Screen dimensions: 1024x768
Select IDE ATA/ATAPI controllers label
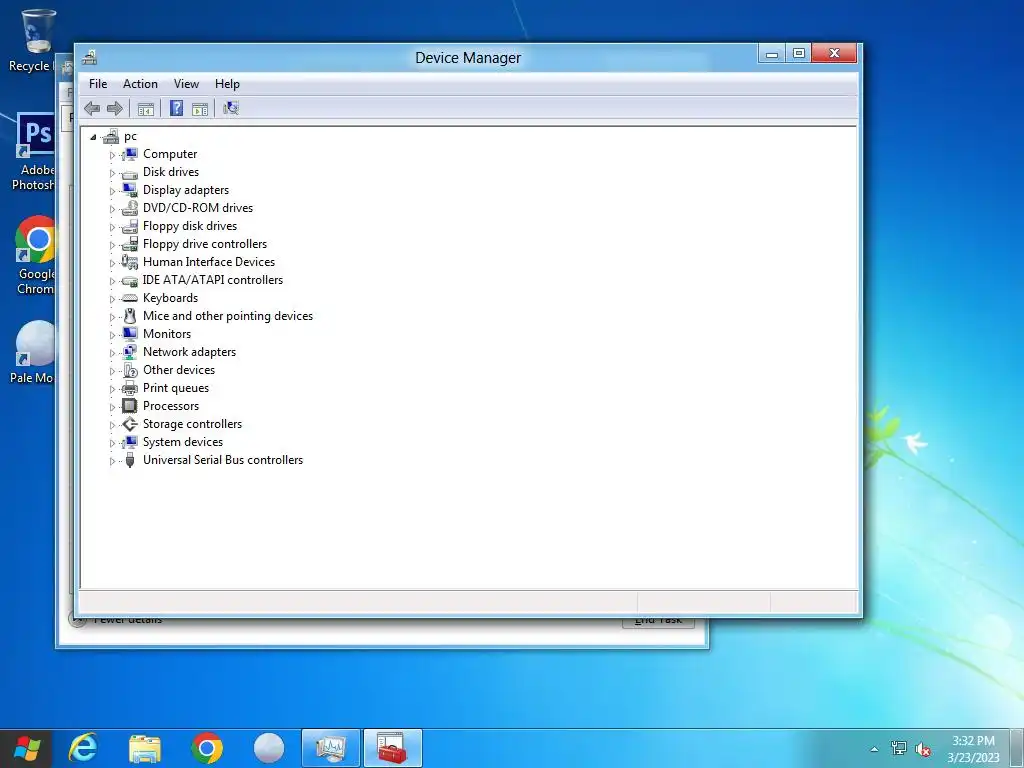click(213, 280)
